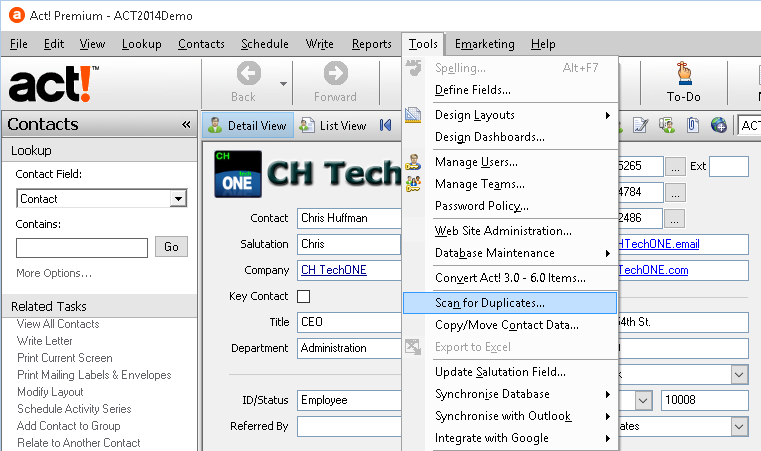Open the Lookup menu
Screen dimensions: 761x451
pyautogui.click(x=141, y=44)
